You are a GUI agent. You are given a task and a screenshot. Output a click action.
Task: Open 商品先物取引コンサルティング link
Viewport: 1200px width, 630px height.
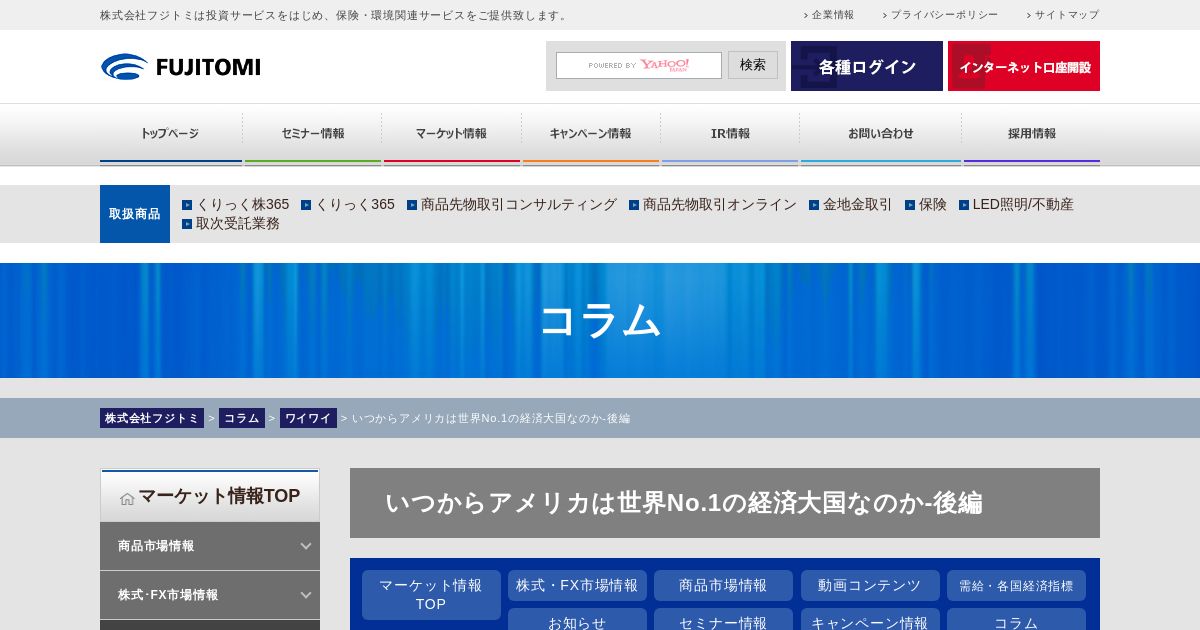click(x=512, y=204)
